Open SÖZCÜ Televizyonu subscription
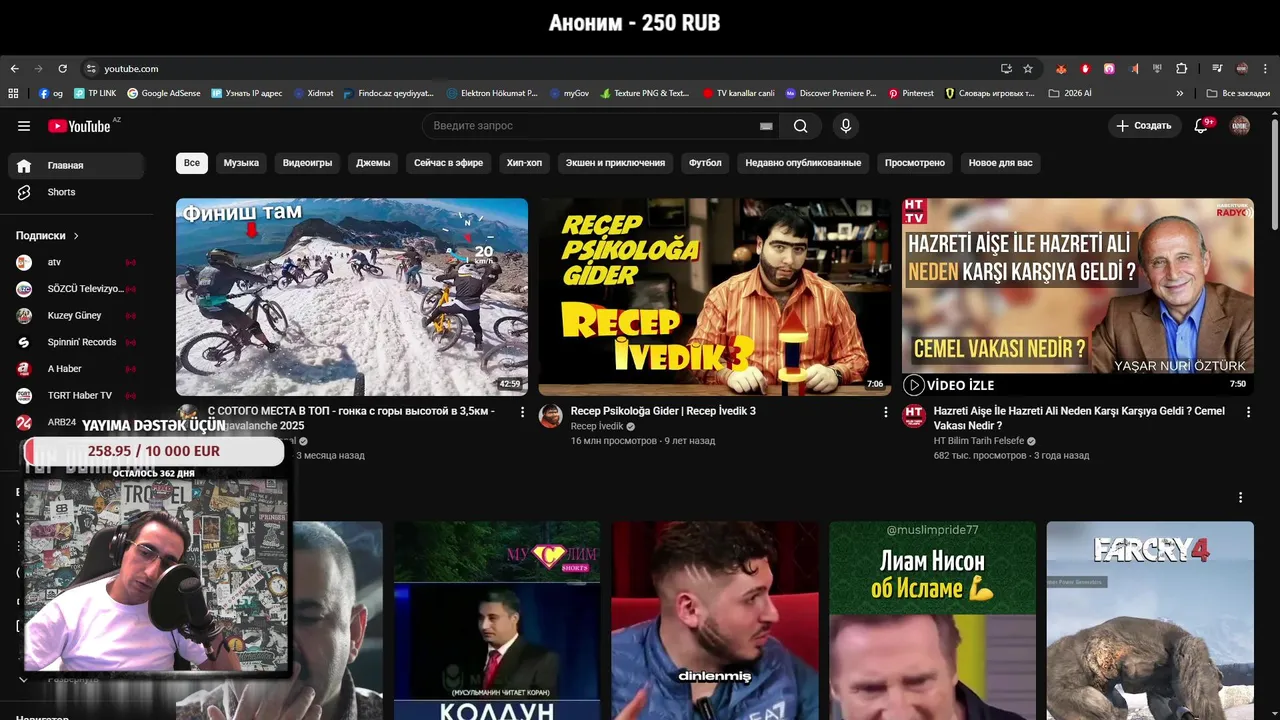 click(76, 289)
